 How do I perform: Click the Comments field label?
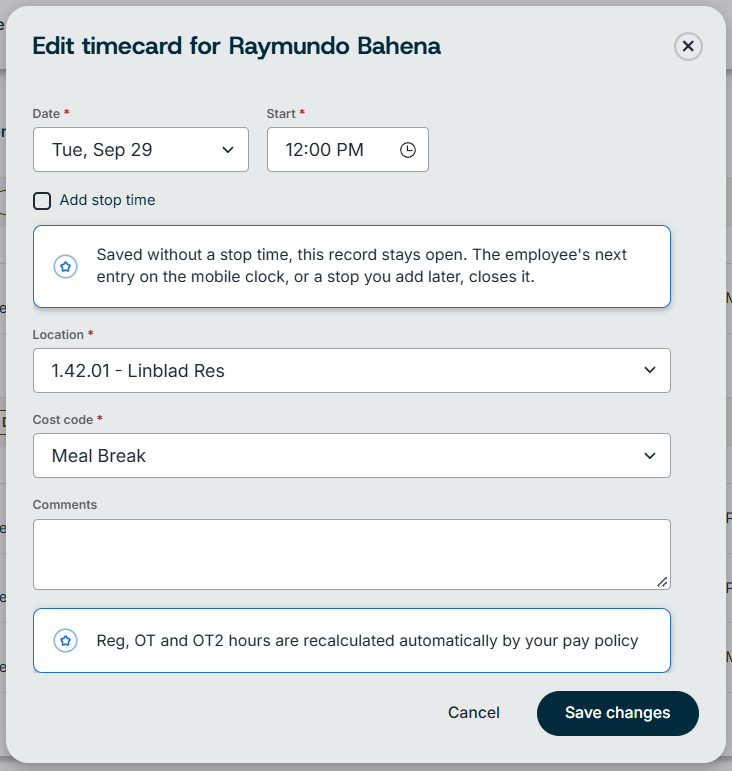pyautogui.click(x=64, y=504)
